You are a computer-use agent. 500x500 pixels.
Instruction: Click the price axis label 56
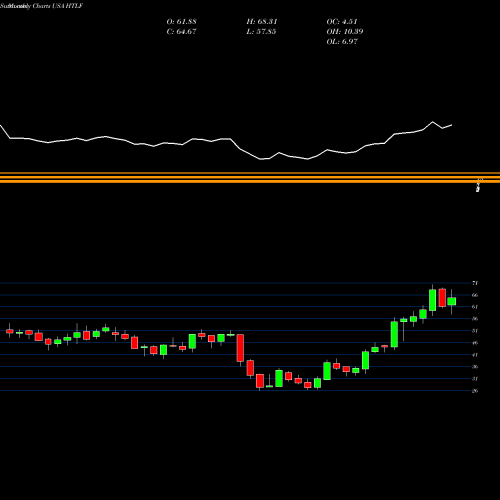point(475,319)
